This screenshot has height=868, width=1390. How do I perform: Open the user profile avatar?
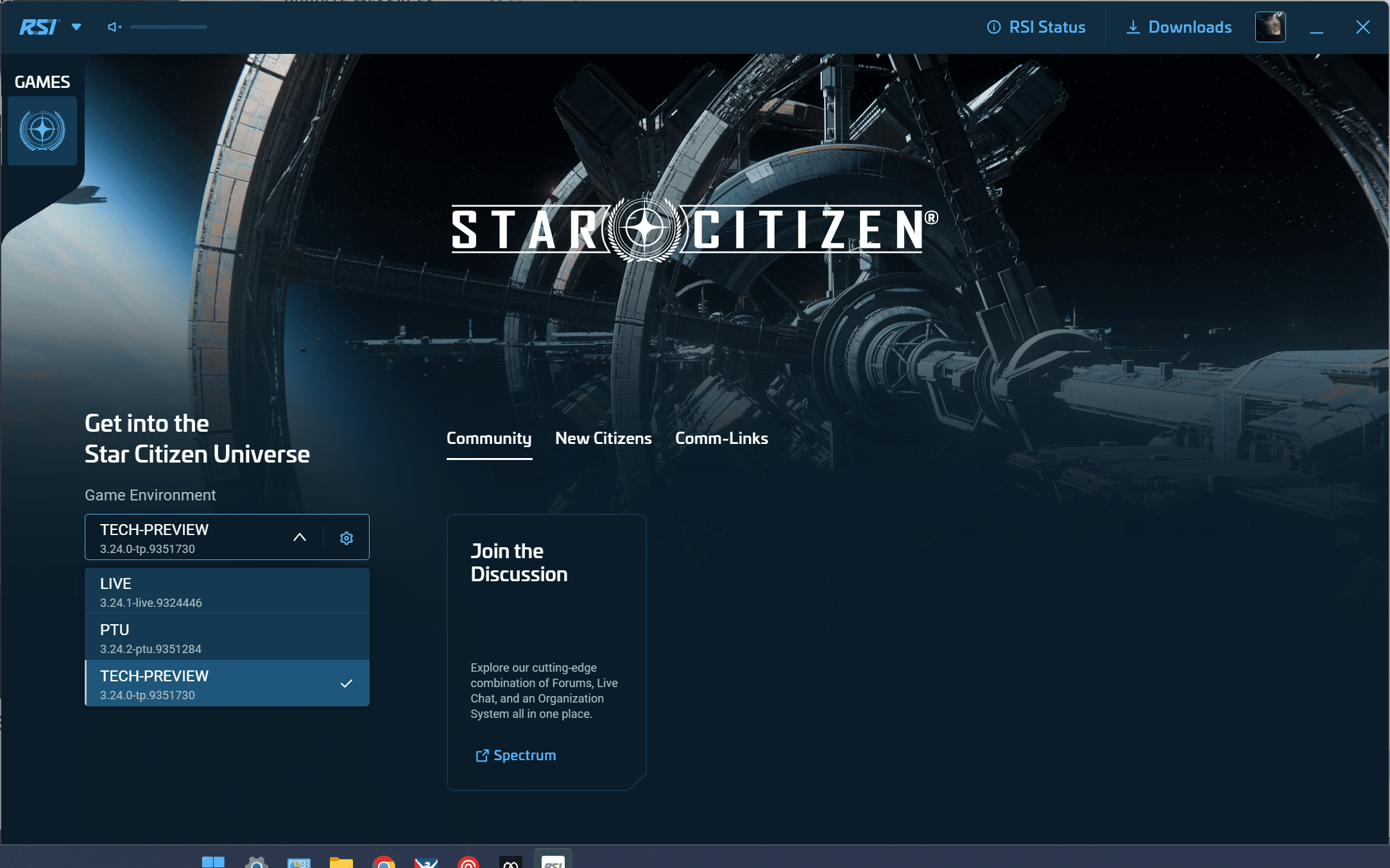click(x=1270, y=27)
